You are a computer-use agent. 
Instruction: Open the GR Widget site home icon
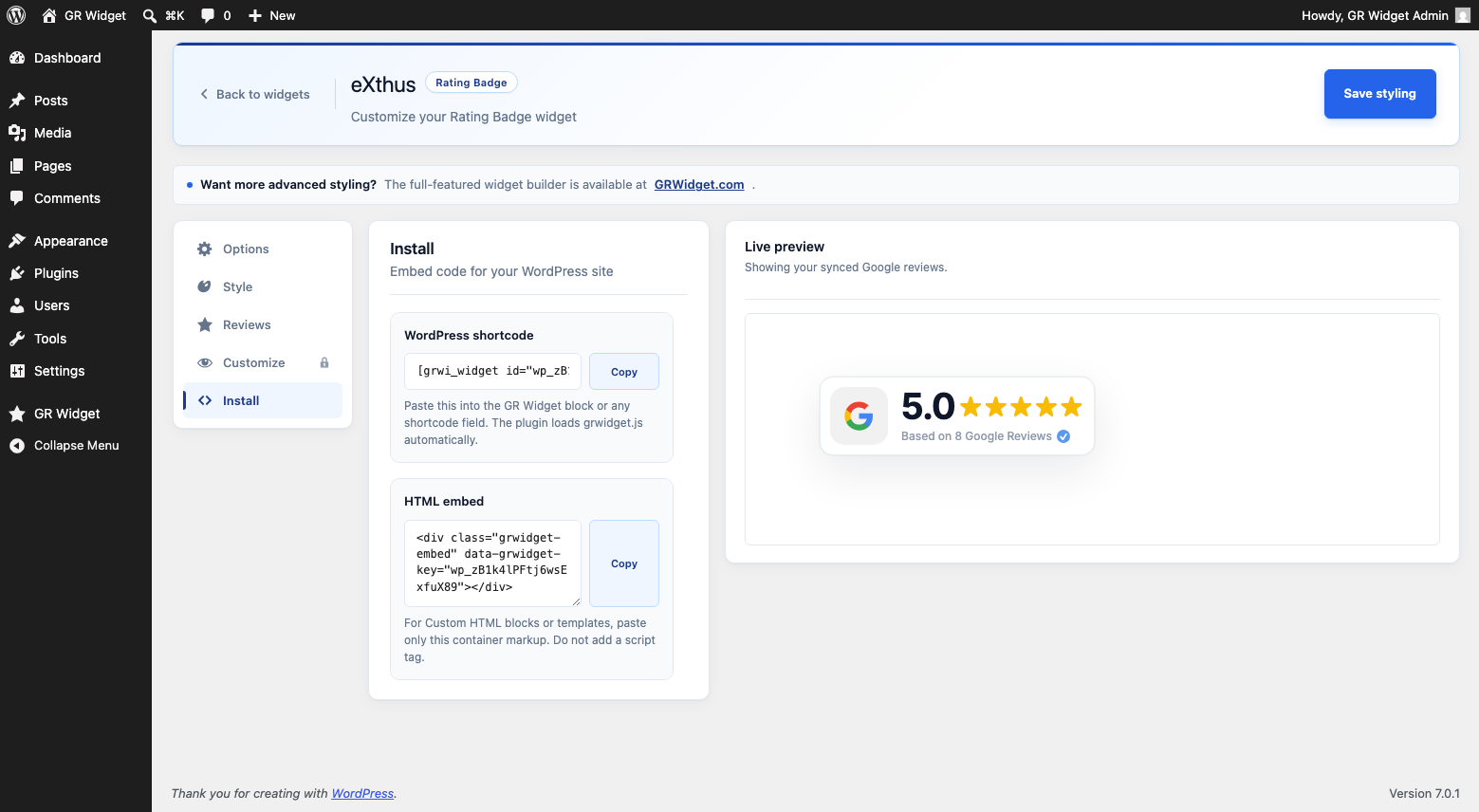tap(49, 15)
